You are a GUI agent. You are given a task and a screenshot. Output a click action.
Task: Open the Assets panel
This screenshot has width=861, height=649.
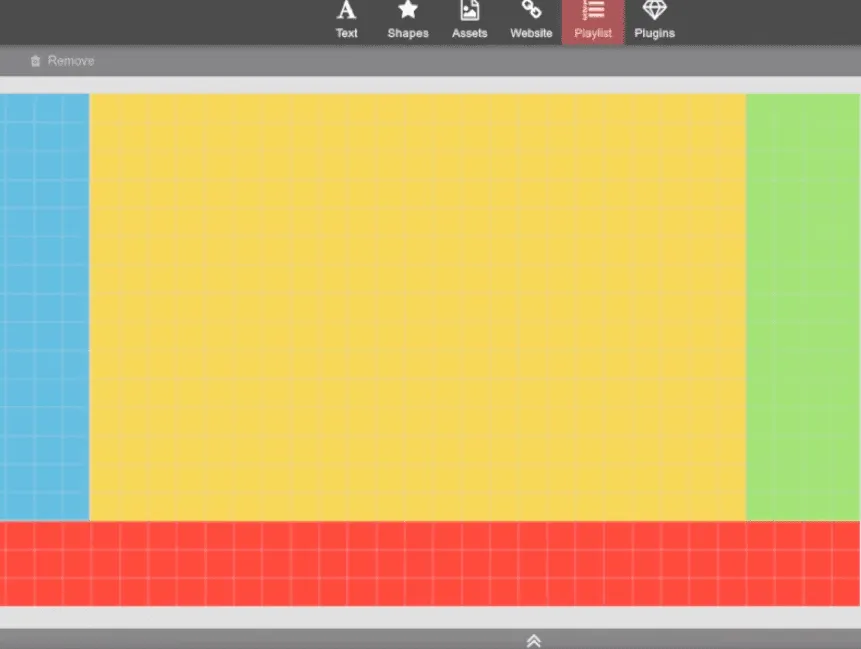469,21
